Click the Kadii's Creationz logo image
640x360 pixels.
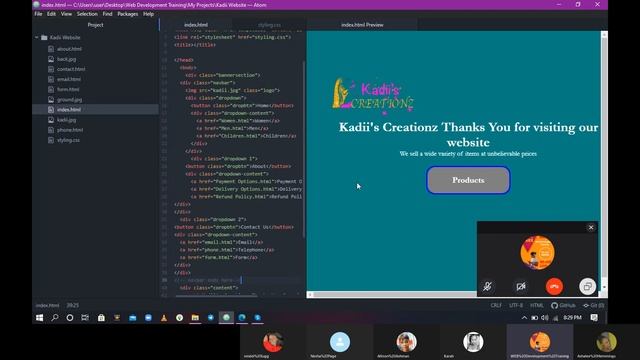(373, 96)
